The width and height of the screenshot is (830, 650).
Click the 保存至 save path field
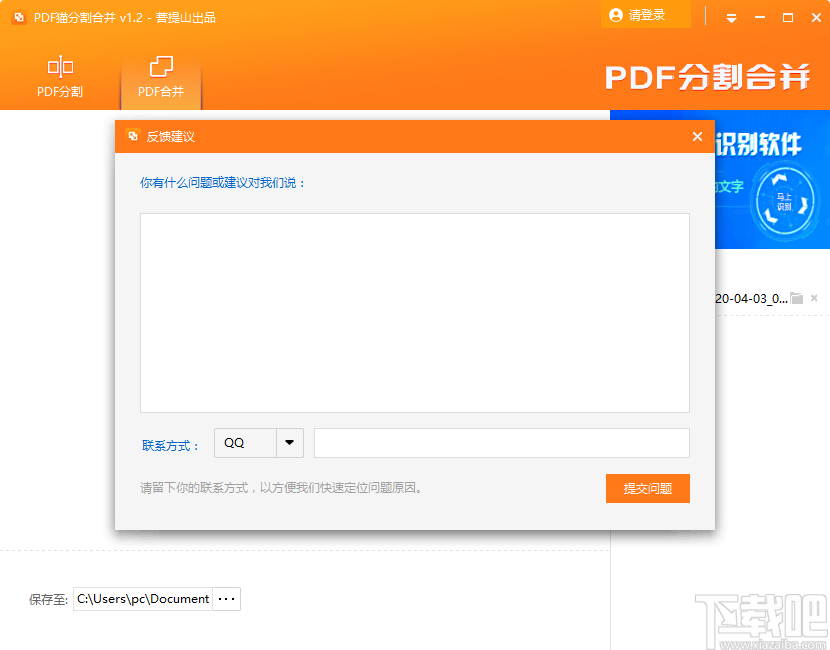(x=145, y=598)
